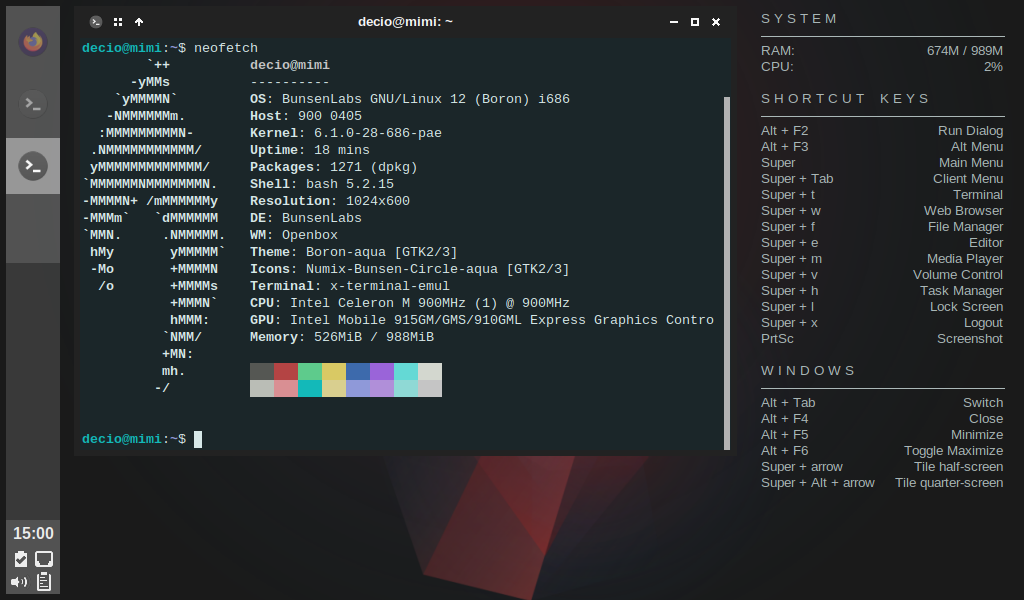Click the 'Shell: bash 5.2.15' line
The width and height of the screenshot is (1024, 600).
[322, 184]
